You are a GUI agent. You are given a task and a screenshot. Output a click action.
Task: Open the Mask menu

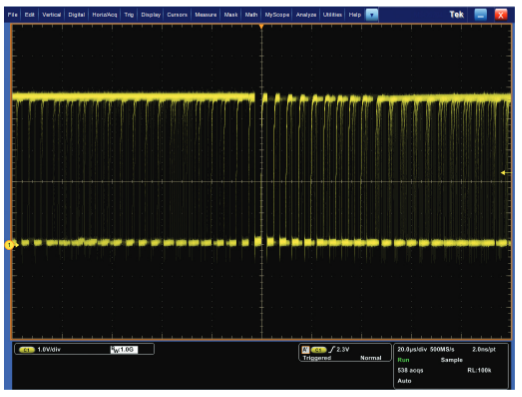point(231,15)
